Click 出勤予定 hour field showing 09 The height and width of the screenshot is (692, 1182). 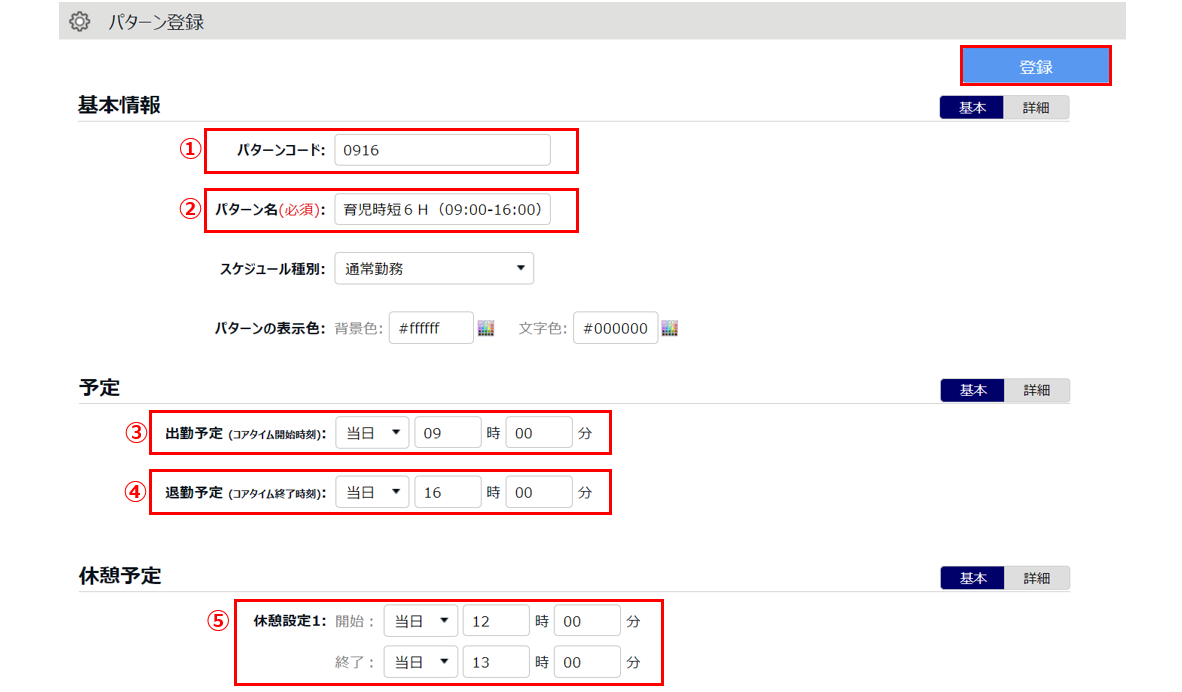coord(448,433)
